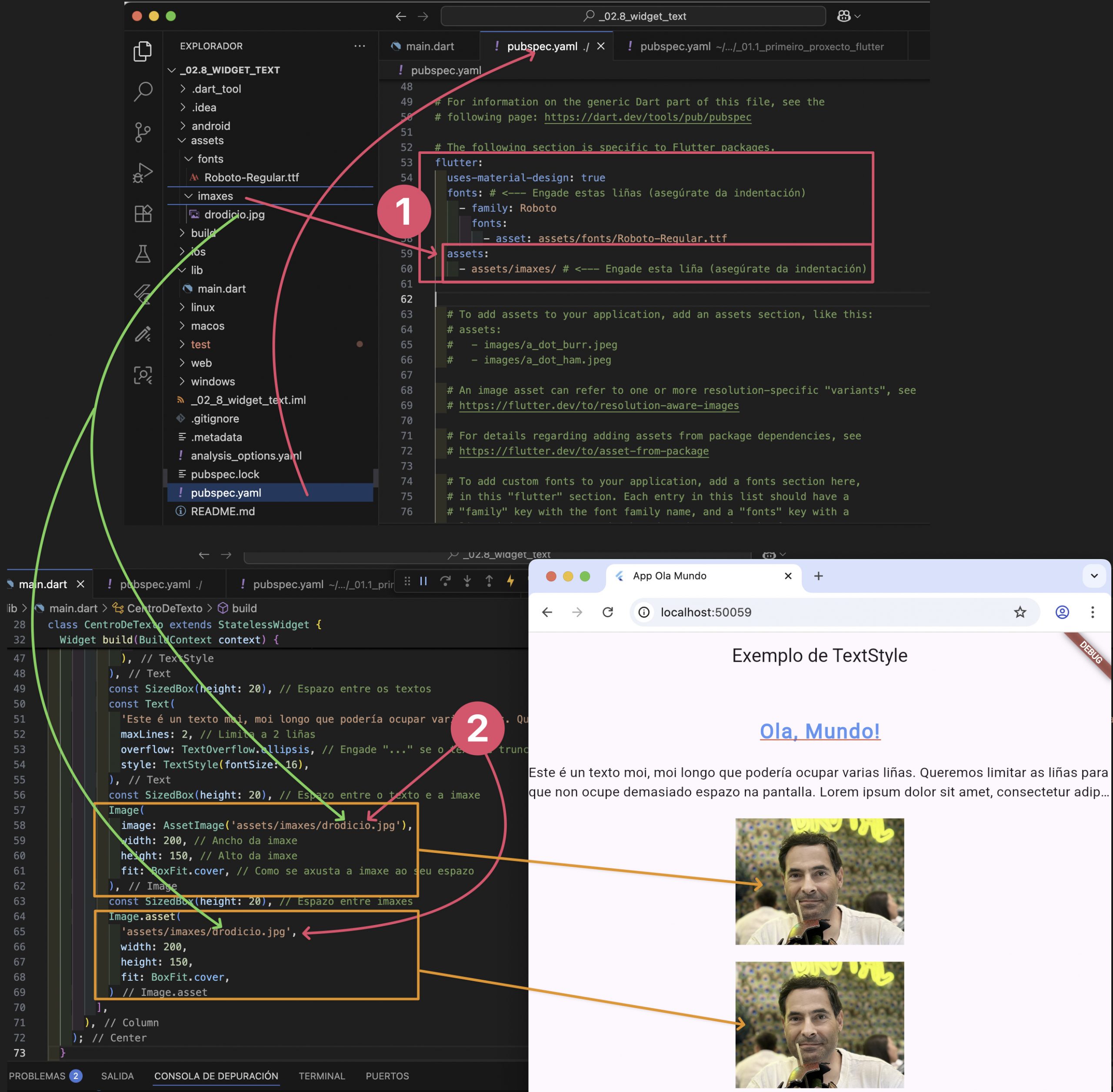Bookmark page with Chrome star icon

[1020, 612]
